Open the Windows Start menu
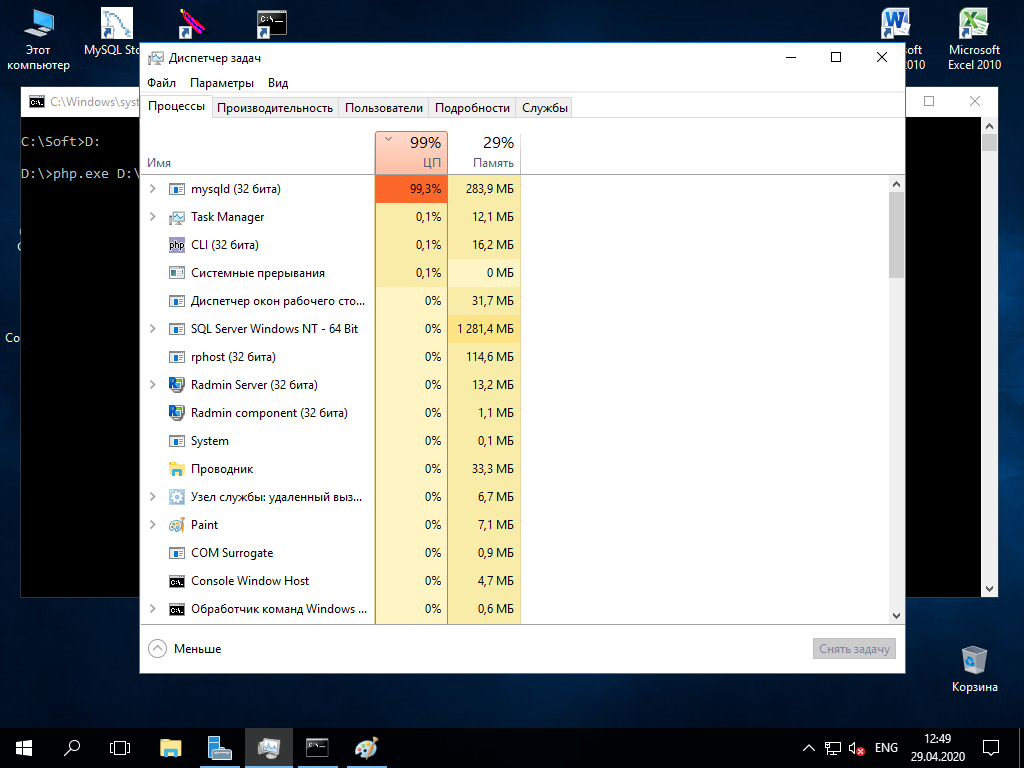This screenshot has height=768, width=1024. [x=24, y=748]
